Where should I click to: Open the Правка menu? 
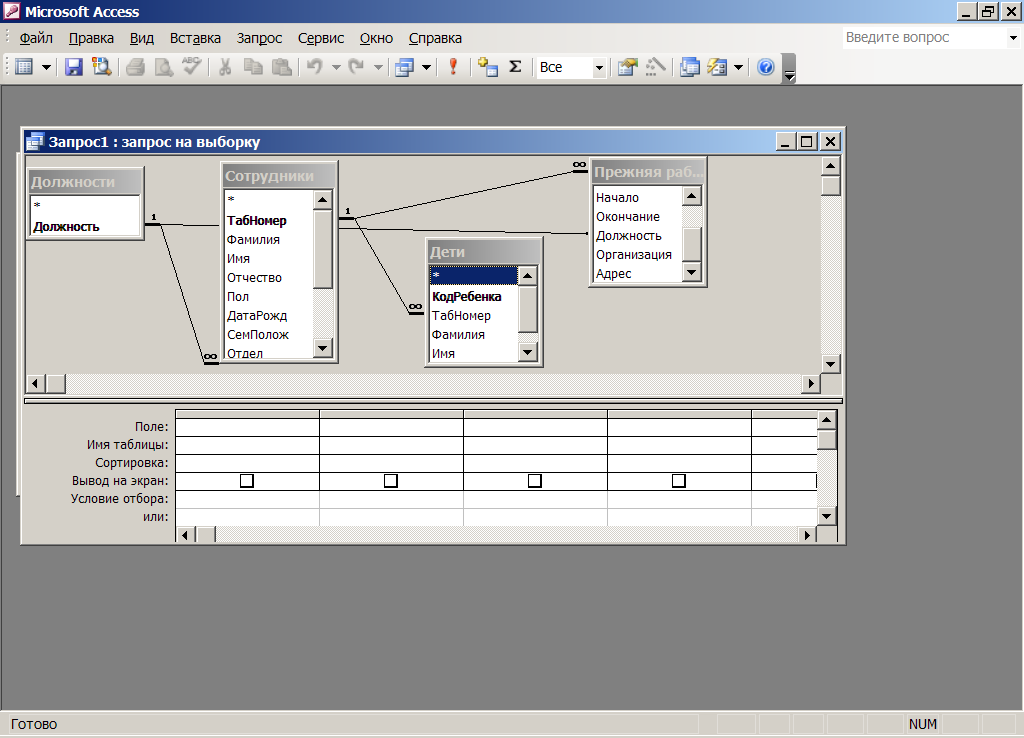tap(91, 38)
